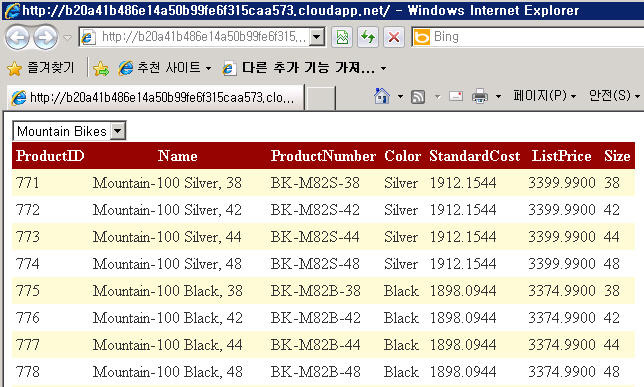Click the Add to Favorites Bar star icon

pos(101,68)
